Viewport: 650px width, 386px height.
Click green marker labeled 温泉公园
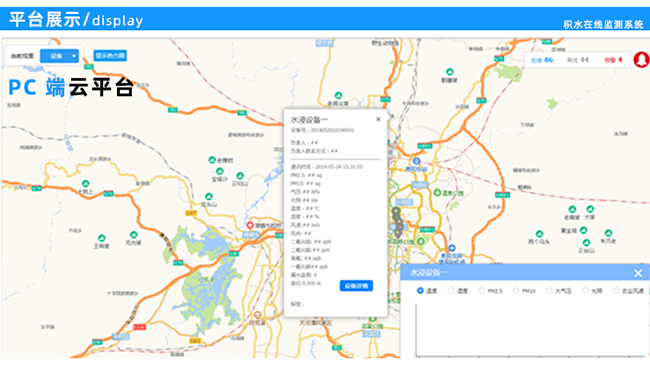coord(437,193)
